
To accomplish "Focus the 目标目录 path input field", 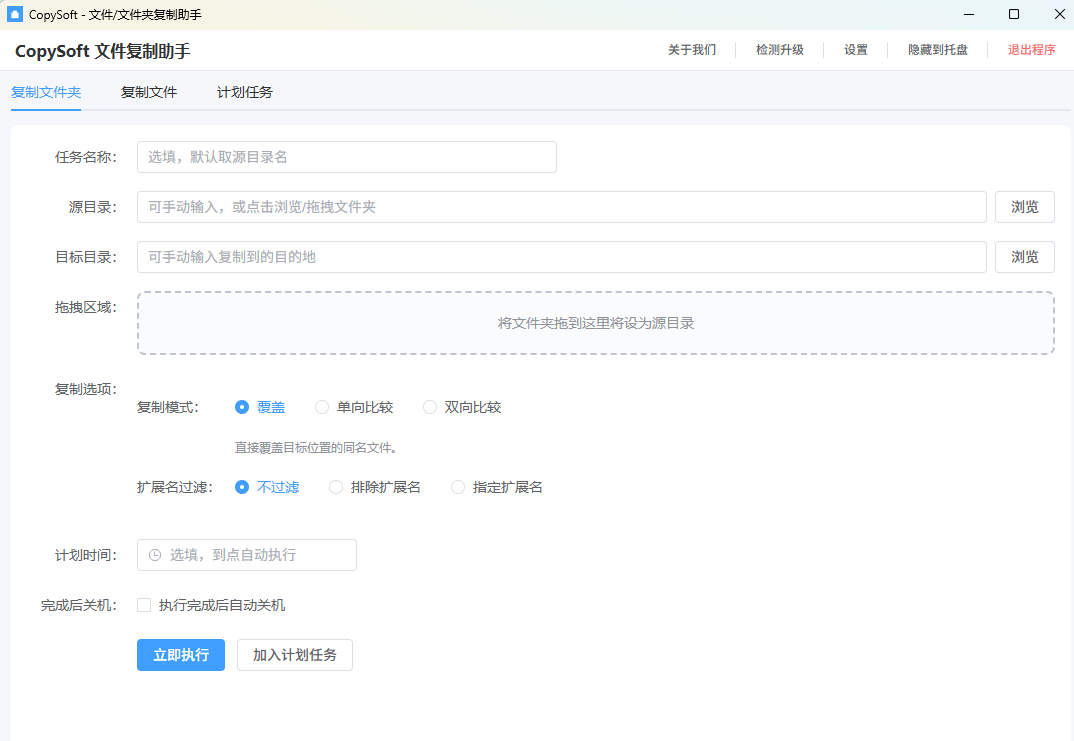I will 562,257.
